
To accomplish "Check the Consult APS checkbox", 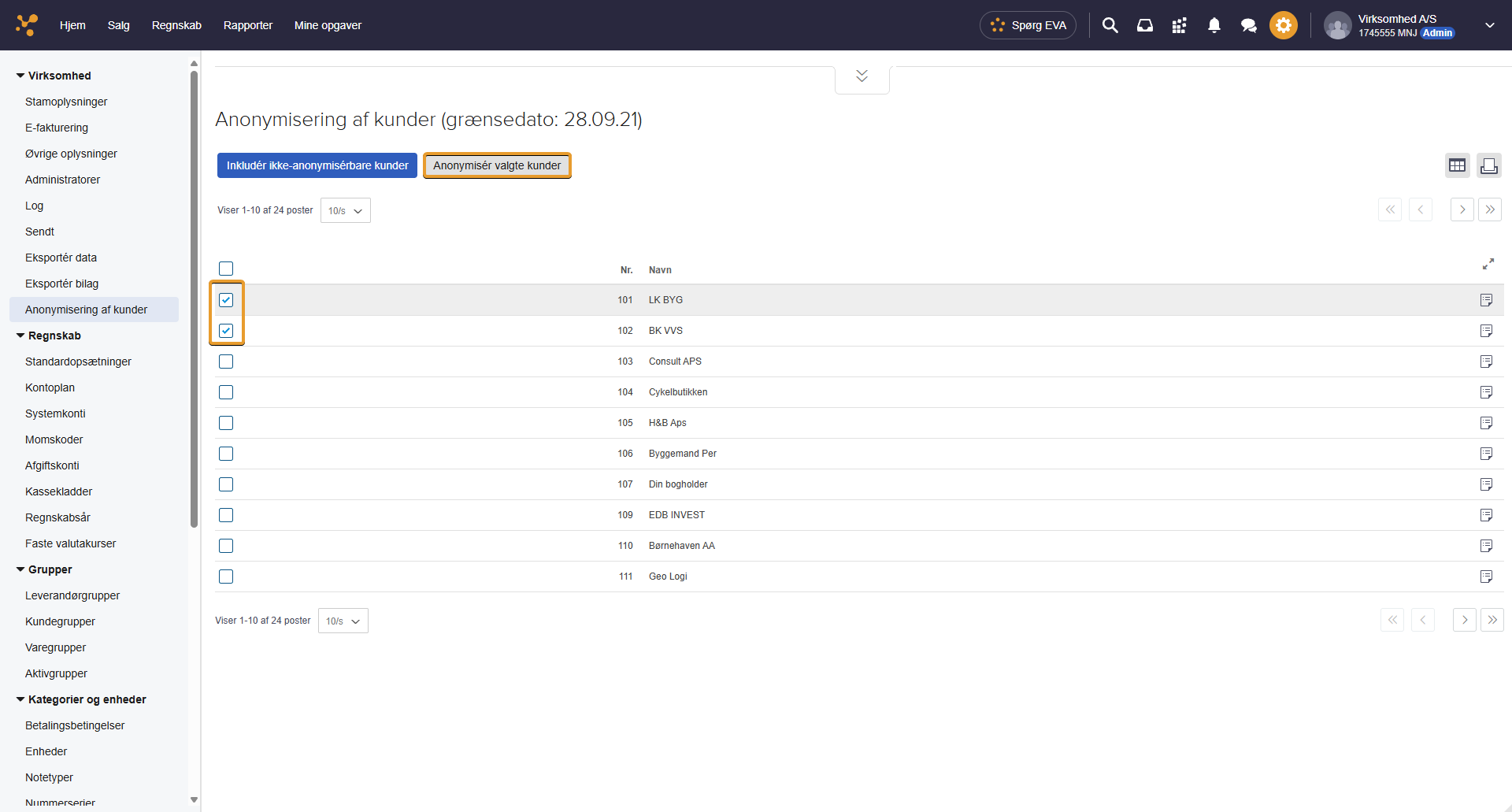I will (226, 362).
